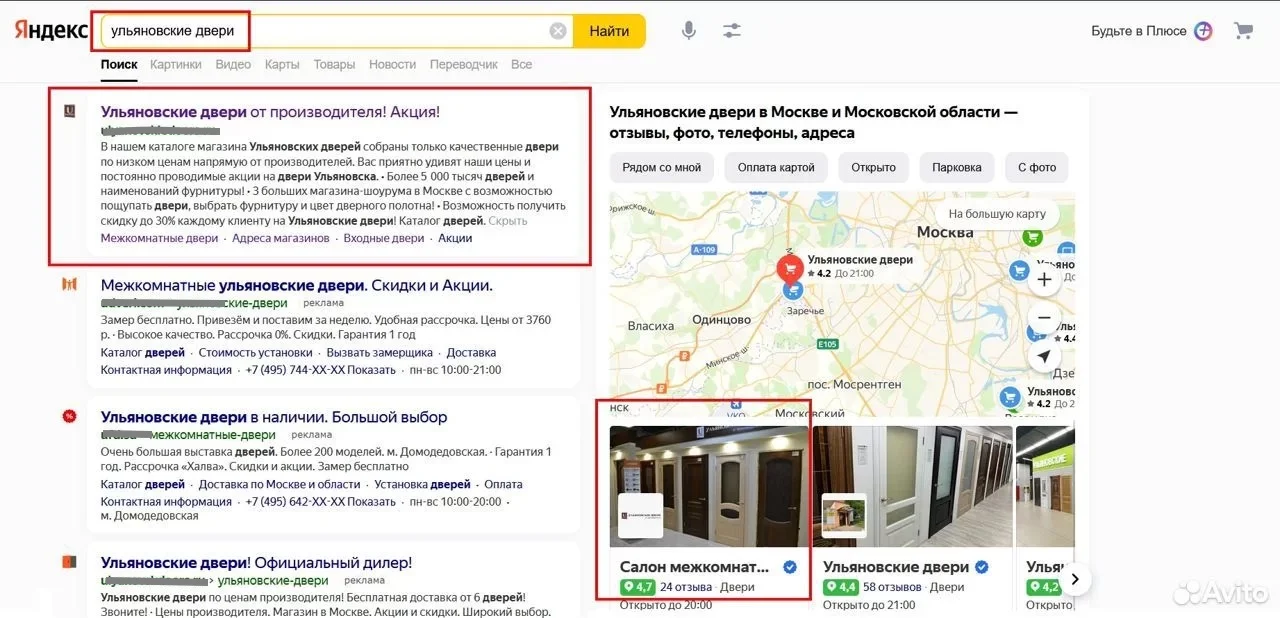Screen dimensions: 1280x618
Task: Show next organization cards with arrow
Action: click(1075, 578)
